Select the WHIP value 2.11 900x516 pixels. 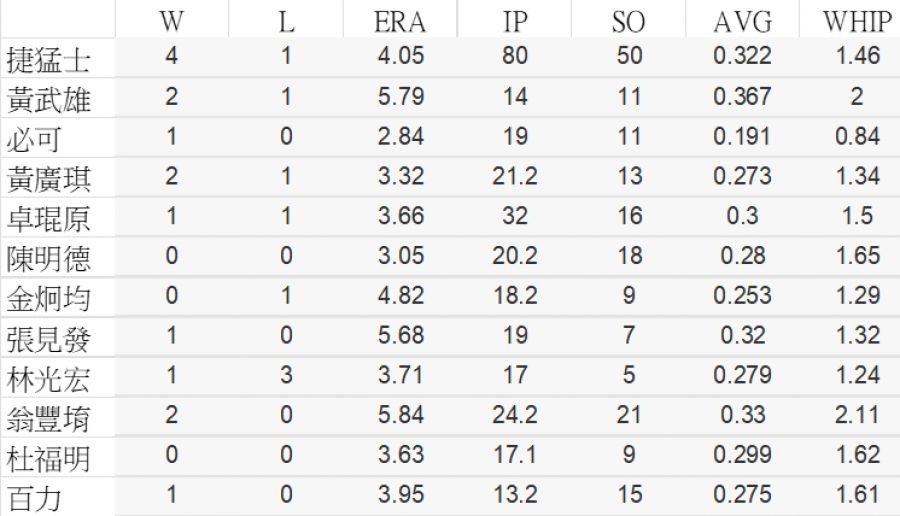(857, 415)
